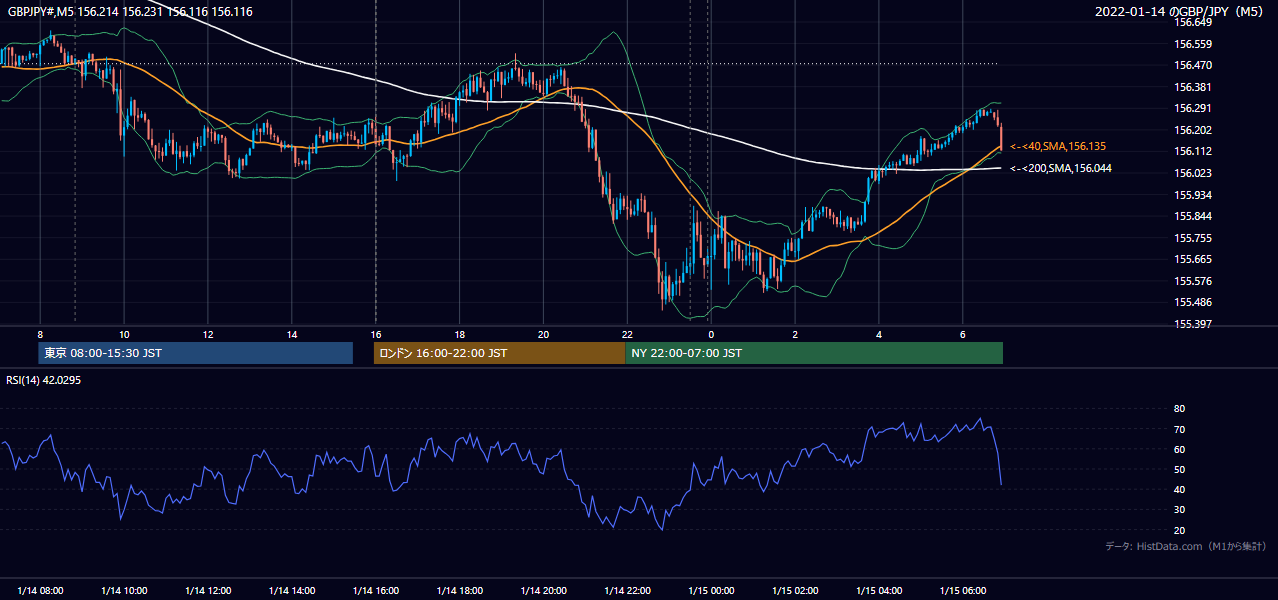Viewport: 1278px width, 600px height.
Task: Click date axis label 1/14 08:00
Action: pyautogui.click(x=40, y=591)
